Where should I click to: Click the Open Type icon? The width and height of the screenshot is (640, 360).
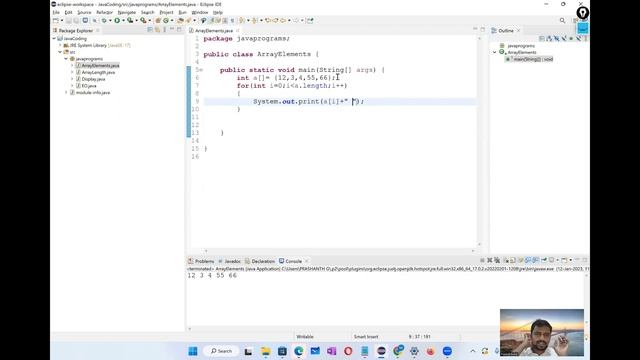[180, 20]
